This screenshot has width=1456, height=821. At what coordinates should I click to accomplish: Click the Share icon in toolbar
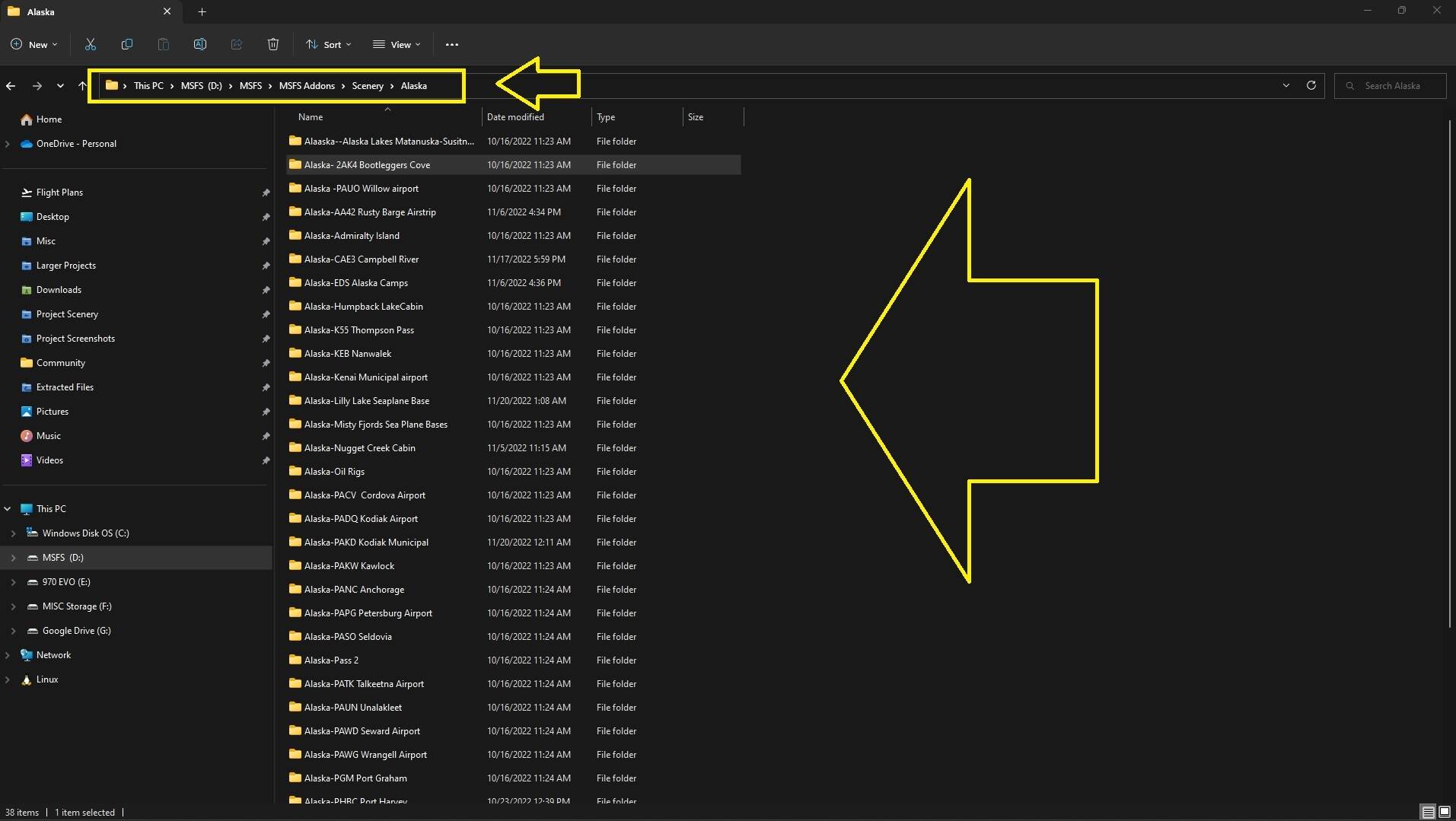point(237,44)
